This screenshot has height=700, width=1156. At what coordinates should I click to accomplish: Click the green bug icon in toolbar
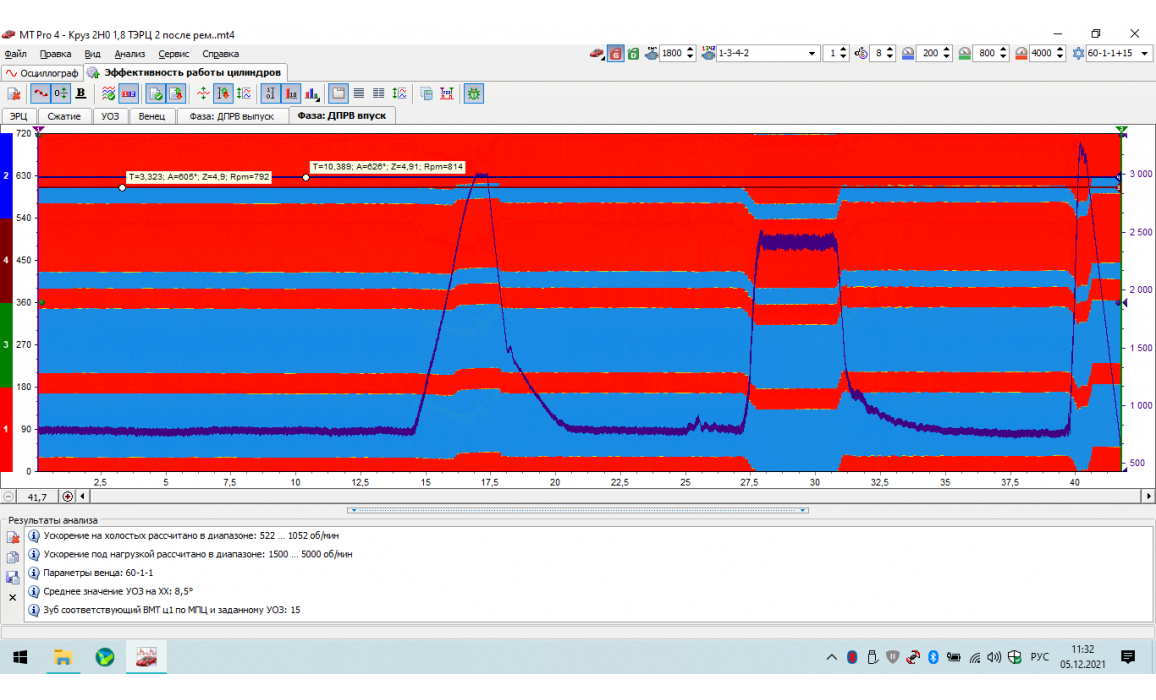tap(473, 94)
